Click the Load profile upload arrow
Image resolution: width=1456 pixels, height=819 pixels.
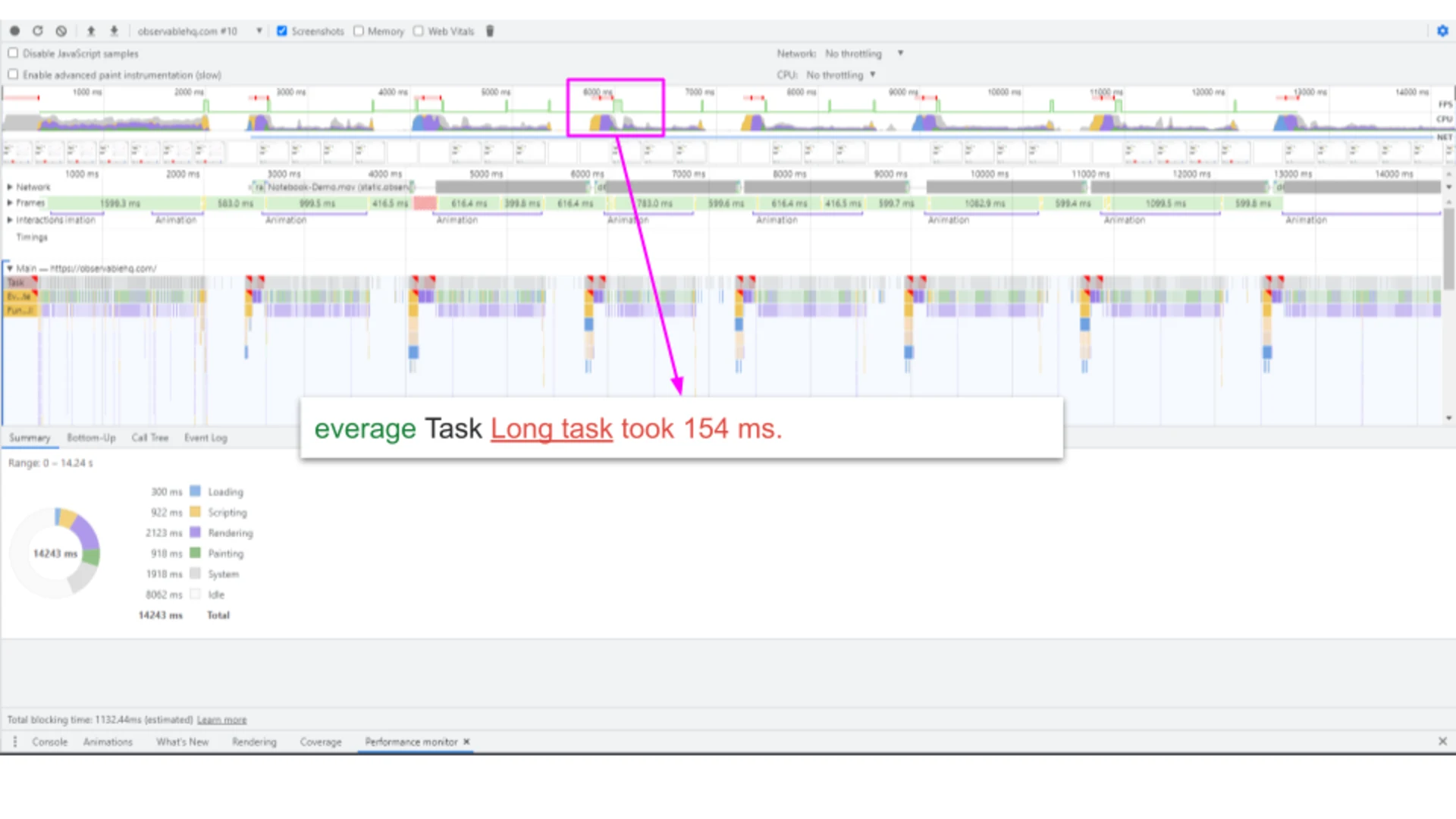point(91,31)
